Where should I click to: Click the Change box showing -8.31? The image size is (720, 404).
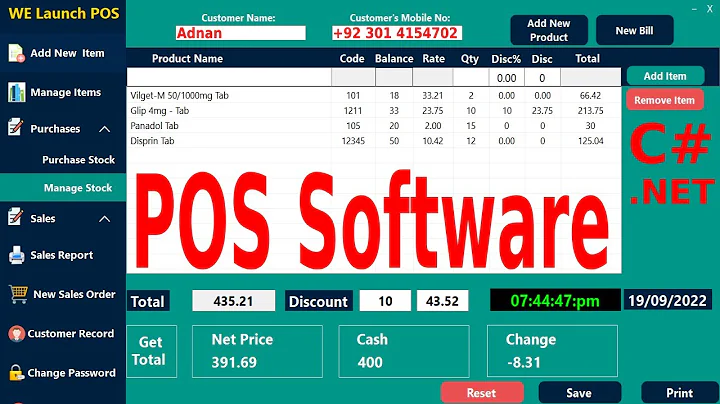pos(552,351)
